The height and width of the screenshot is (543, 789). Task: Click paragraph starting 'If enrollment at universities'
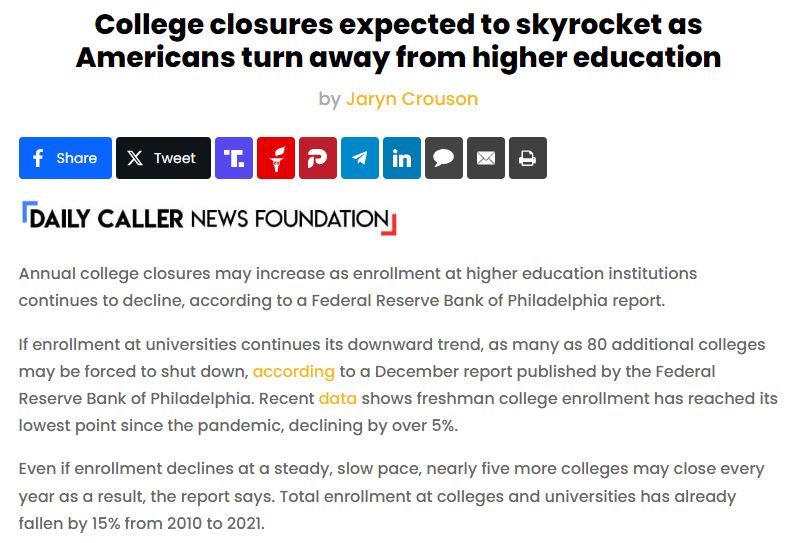pos(398,385)
